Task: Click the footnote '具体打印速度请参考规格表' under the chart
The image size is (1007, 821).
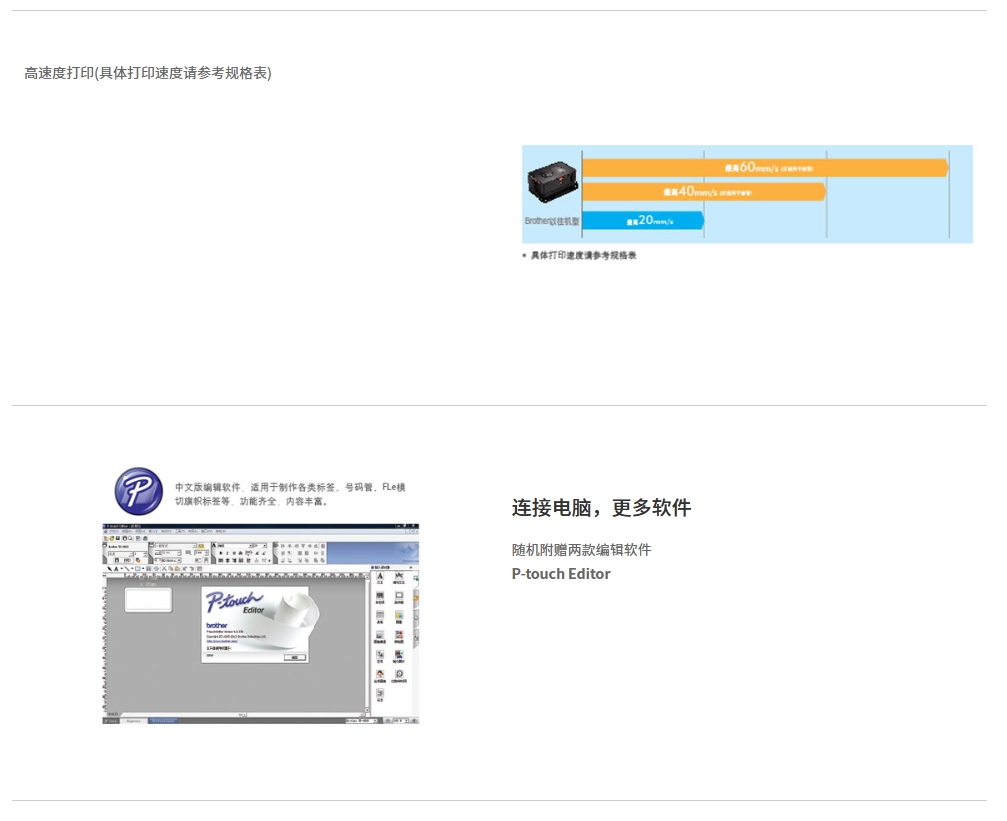Action: tap(583, 255)
